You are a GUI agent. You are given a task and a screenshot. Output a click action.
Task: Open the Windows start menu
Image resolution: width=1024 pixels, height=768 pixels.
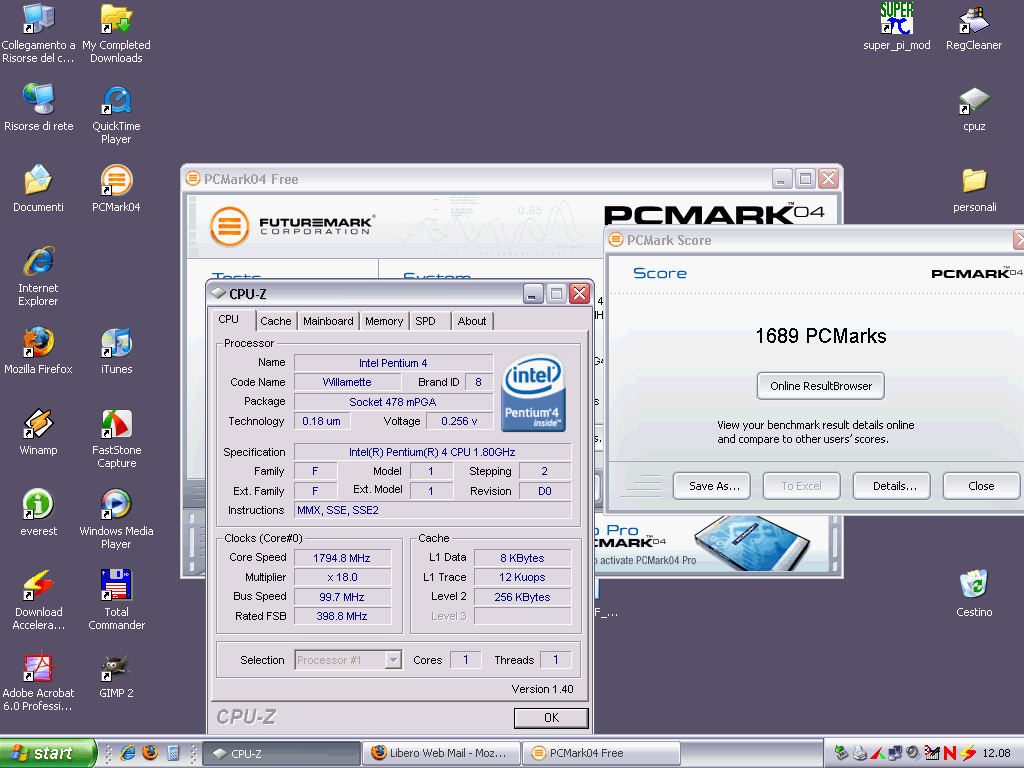[x=47, y=753]
